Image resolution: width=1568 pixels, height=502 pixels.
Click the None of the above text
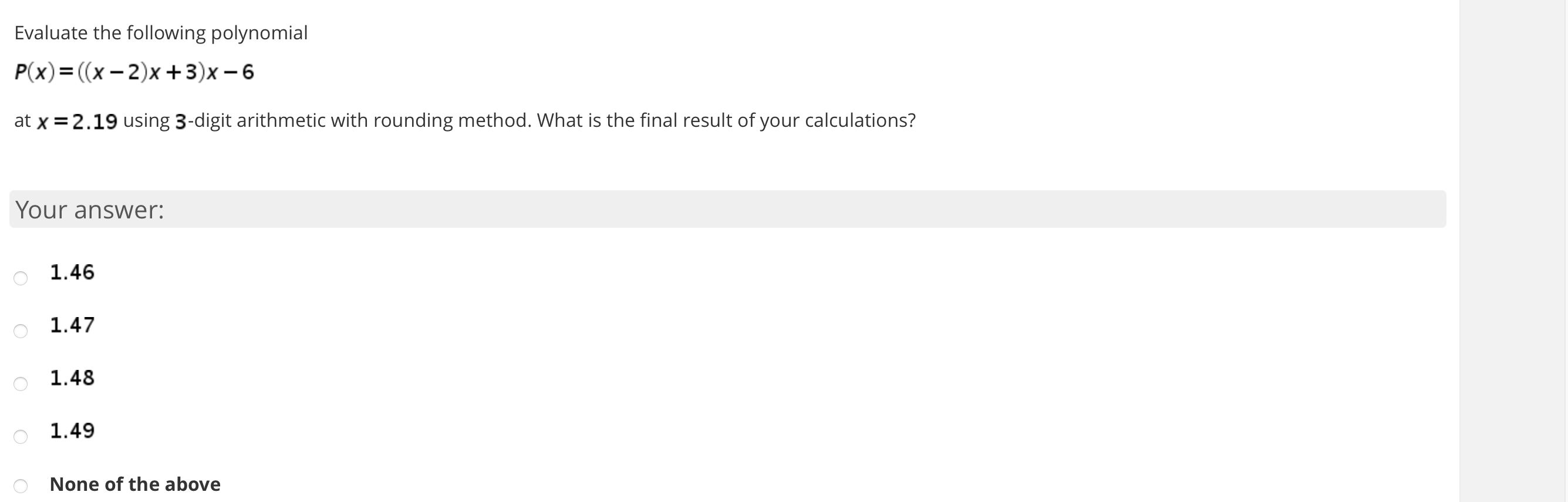135,484
